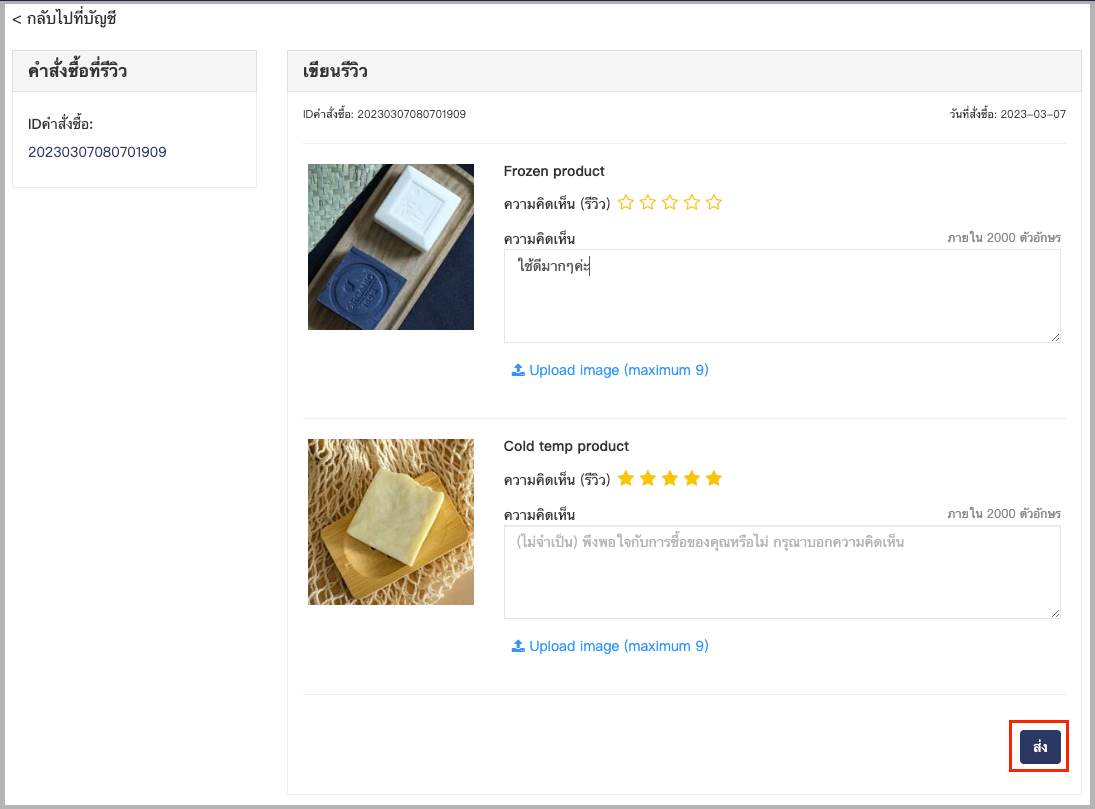Submit the review with ส่ง button
This screenshot has height=809, width=1095.
(1040, 747)
